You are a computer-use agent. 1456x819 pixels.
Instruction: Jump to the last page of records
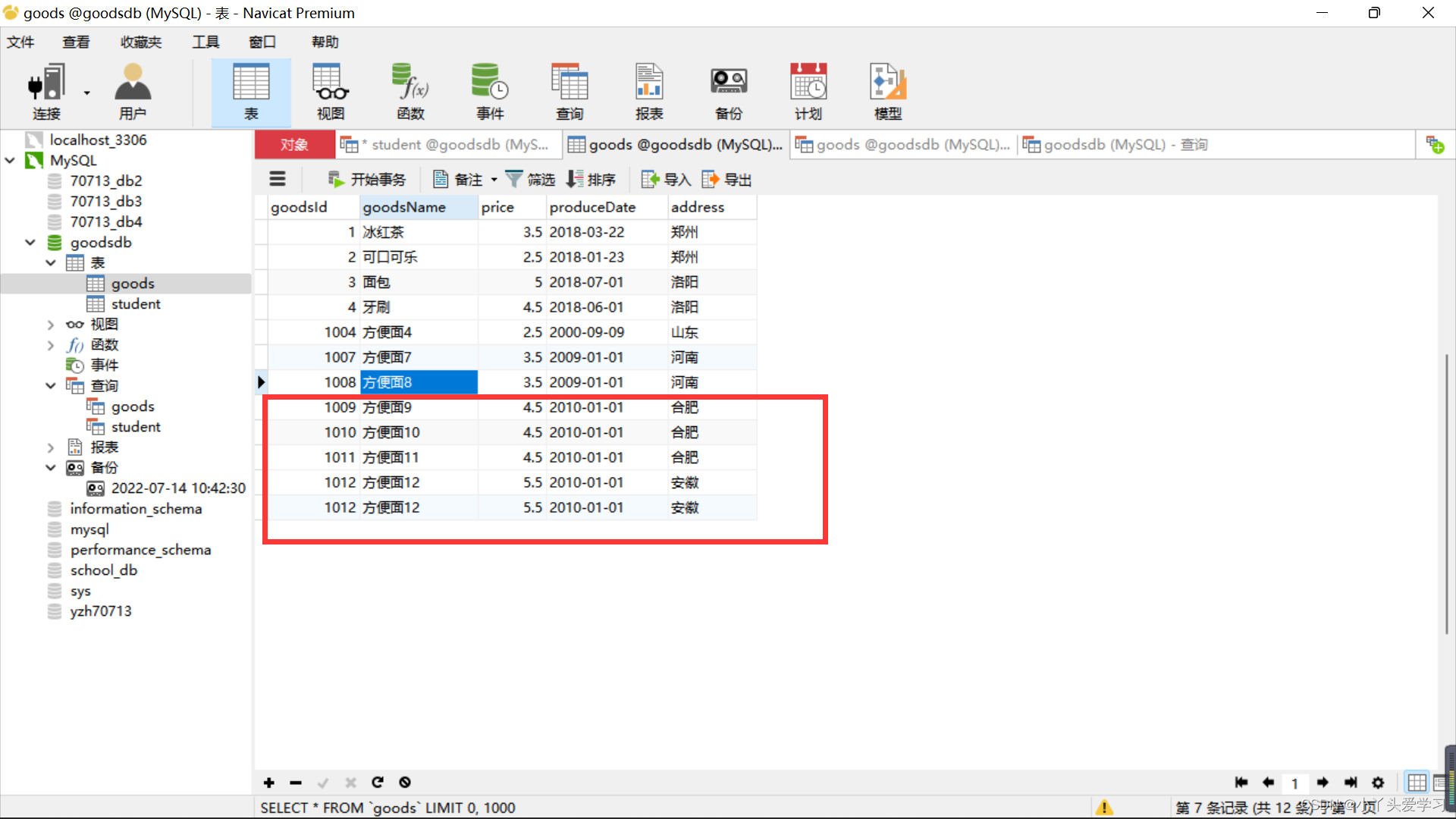[1351, 783]
